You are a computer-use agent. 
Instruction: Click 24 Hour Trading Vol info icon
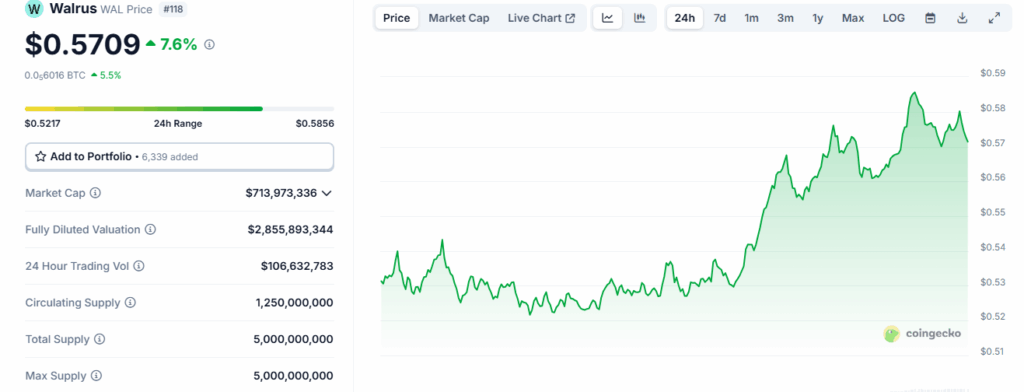pos(139,266)
